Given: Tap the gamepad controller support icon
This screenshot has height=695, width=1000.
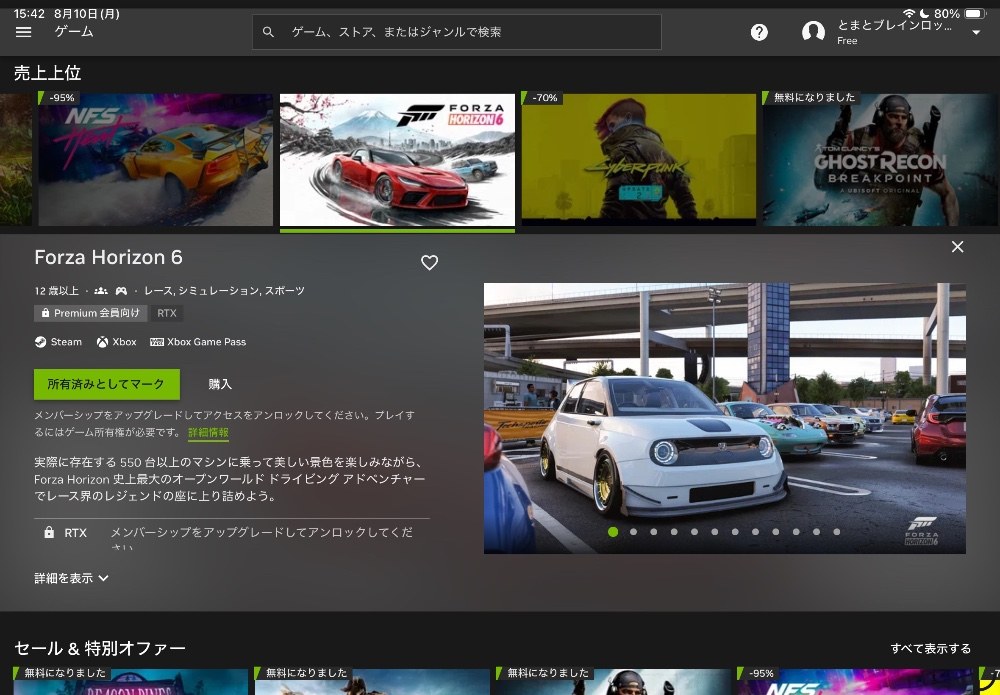Looking at the screenshot, I should (121, 291).
